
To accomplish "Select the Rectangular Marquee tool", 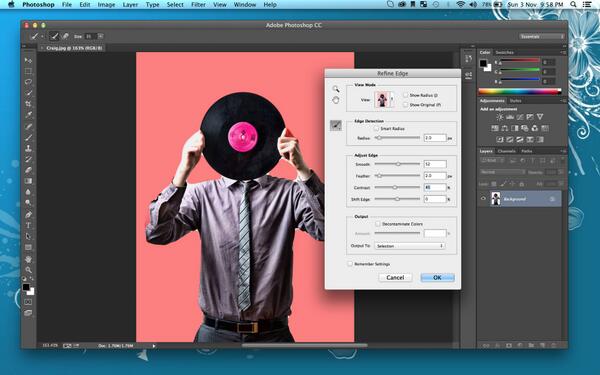I will point(28,71).
